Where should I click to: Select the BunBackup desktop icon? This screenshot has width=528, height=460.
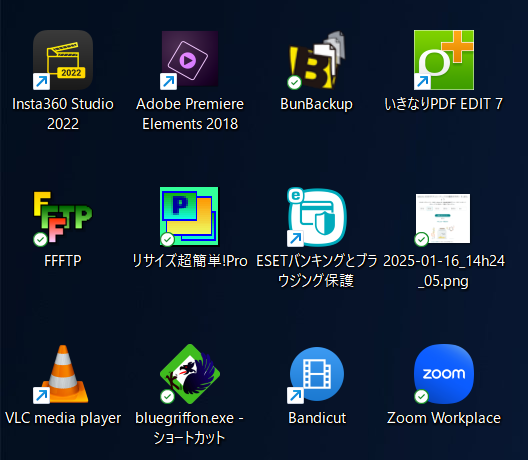tap(317, 60)
